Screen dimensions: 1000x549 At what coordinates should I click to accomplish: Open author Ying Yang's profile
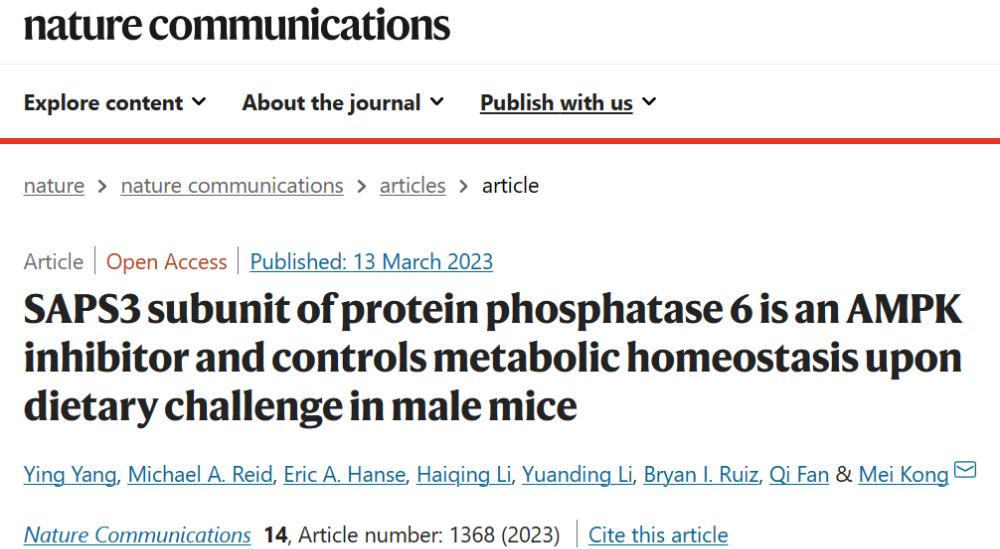[70, 474]
